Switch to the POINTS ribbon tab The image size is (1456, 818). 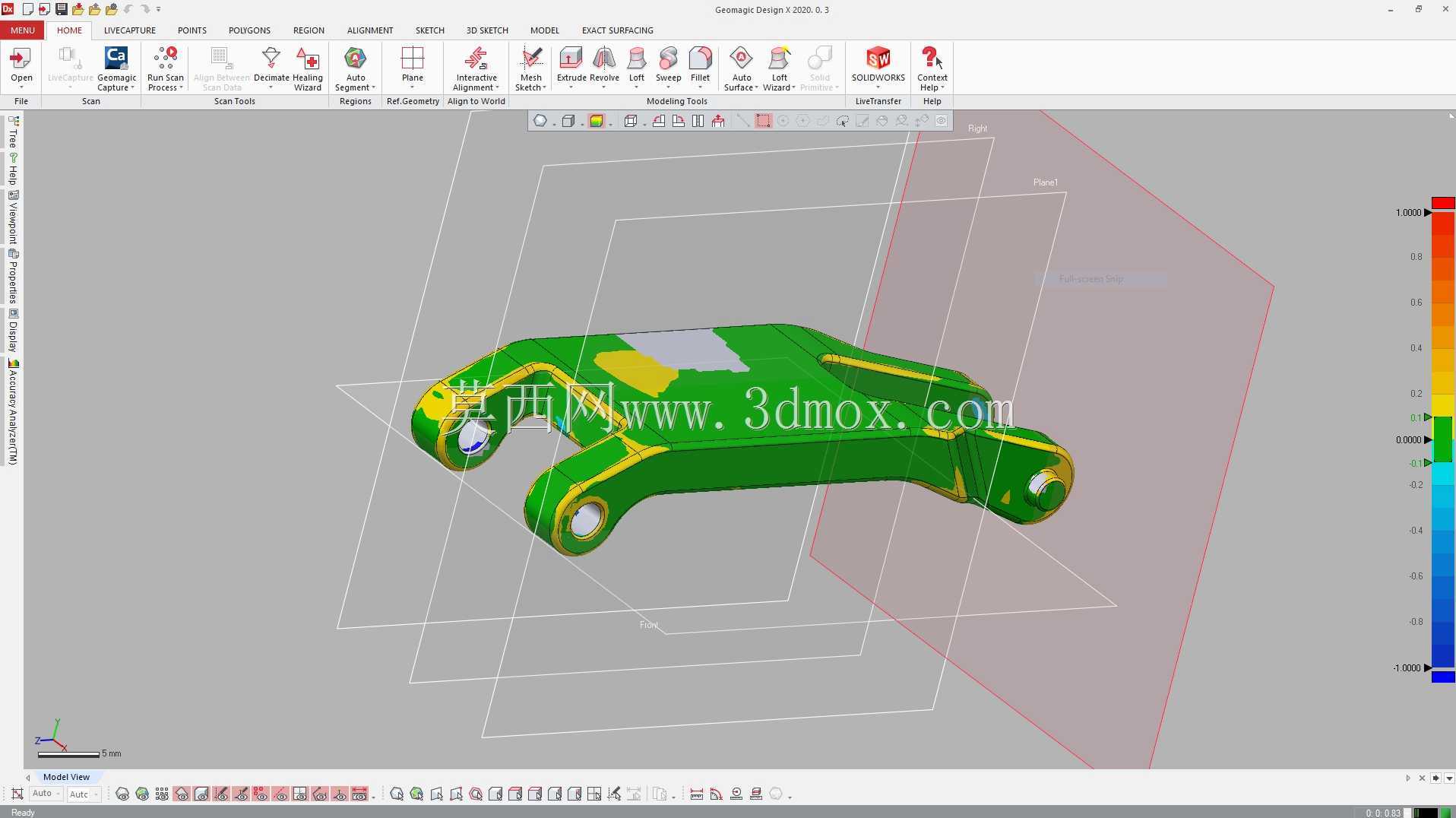point(192,30)
